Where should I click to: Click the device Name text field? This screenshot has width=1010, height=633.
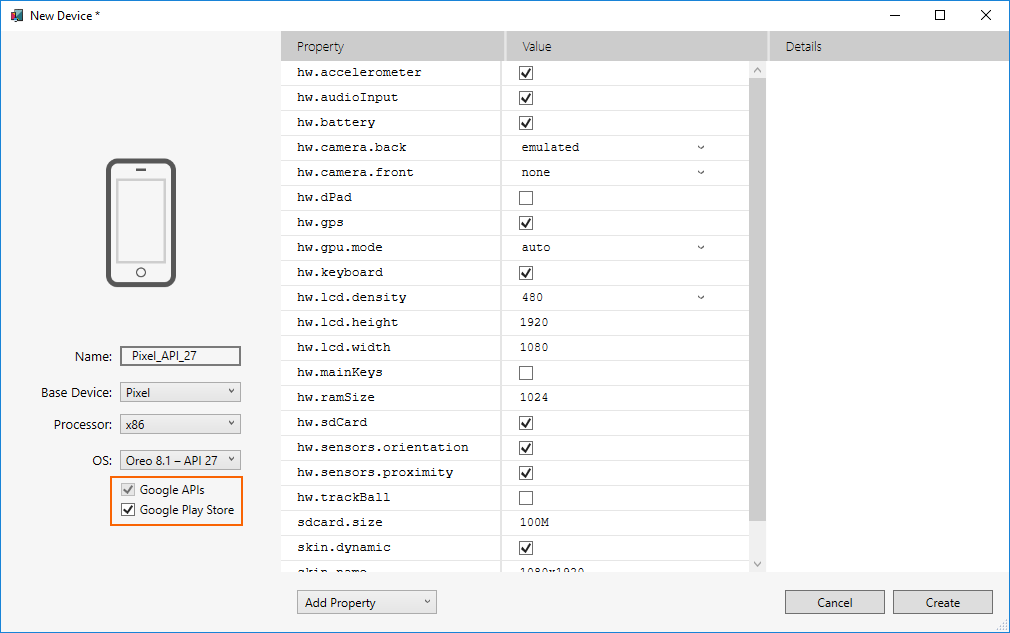[x=180, y=357]
